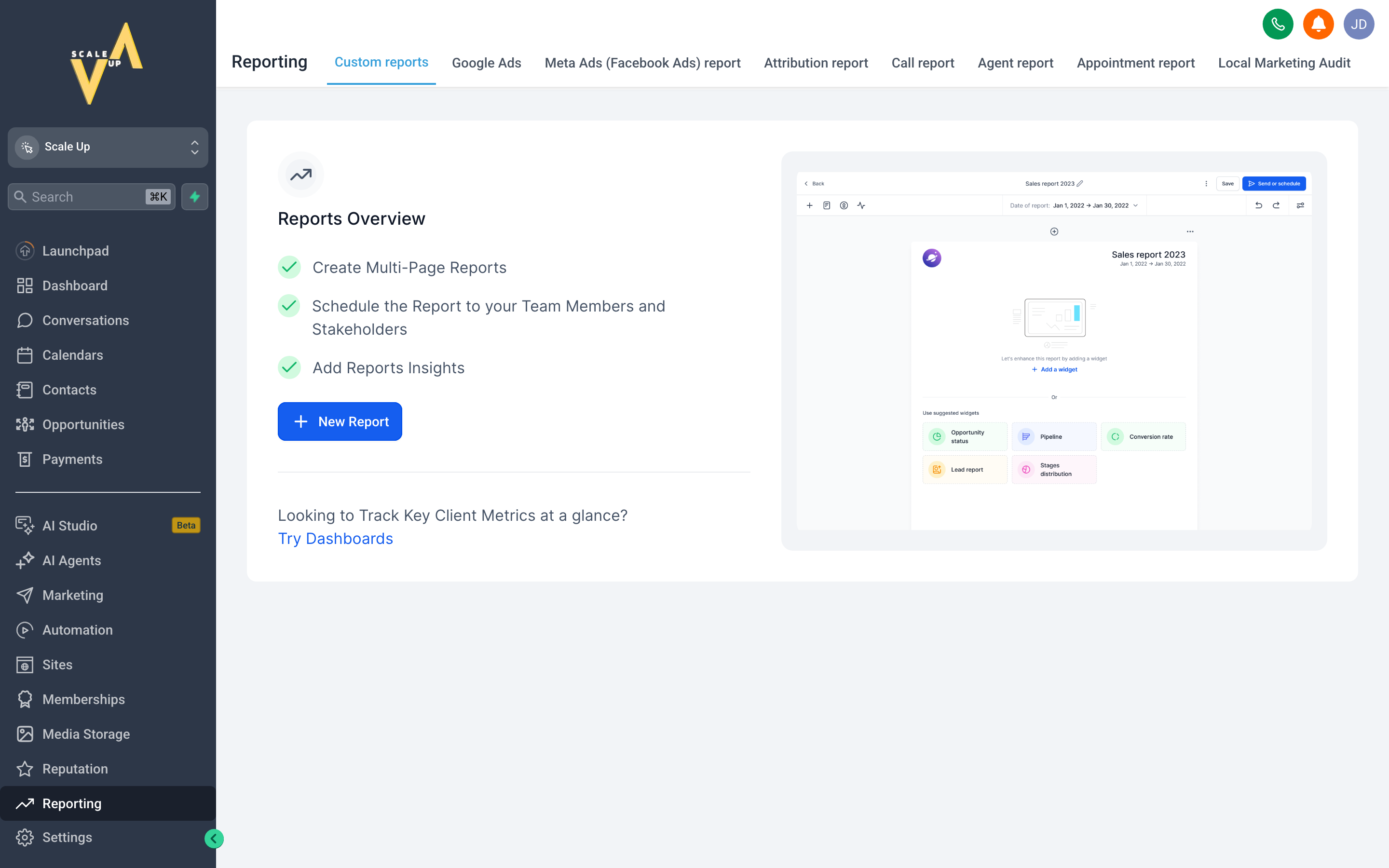Click 'Add Reports Insights' text

pos(388,367)
